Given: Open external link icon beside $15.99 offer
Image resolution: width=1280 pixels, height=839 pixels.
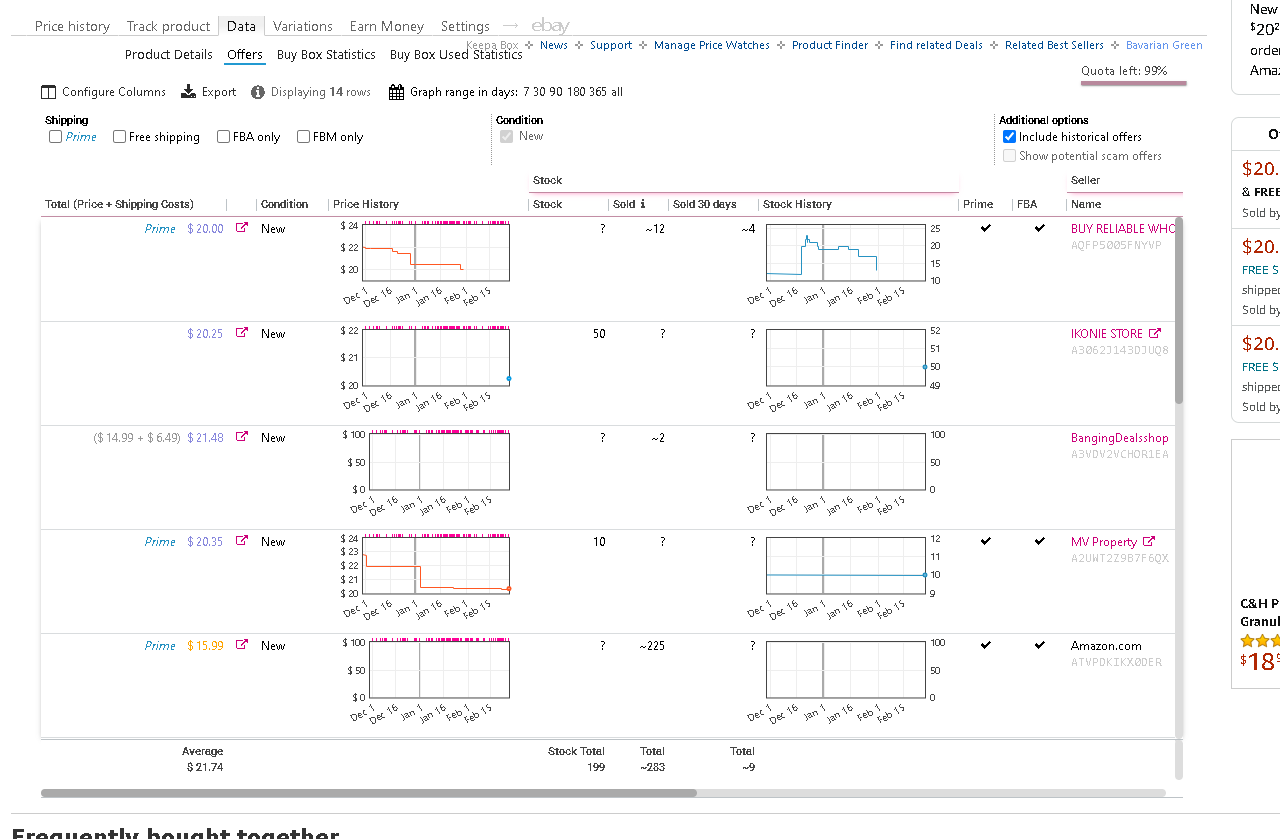Looking at the screenshot, I should [x=241, y=645].
